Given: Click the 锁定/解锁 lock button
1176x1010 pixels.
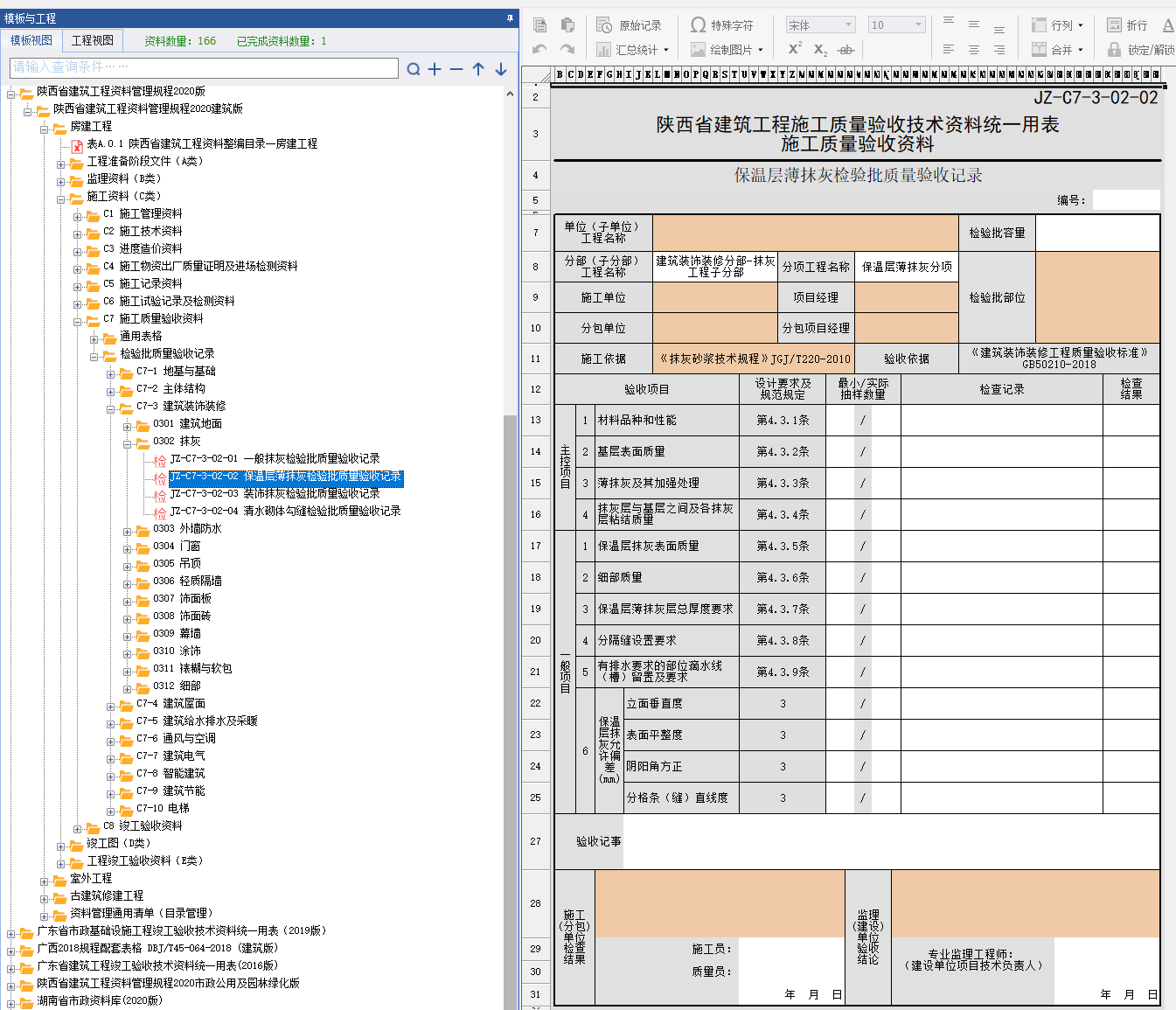Looking at the screenshot, I should [1141, 50].
